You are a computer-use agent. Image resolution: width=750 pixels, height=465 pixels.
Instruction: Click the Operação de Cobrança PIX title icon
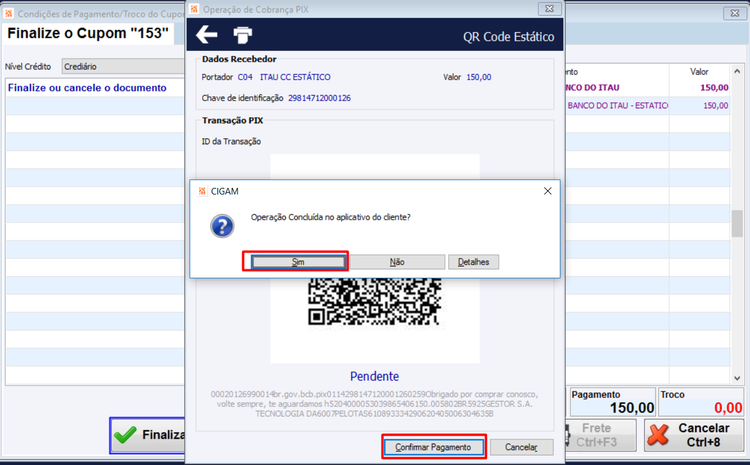(194, 9)
